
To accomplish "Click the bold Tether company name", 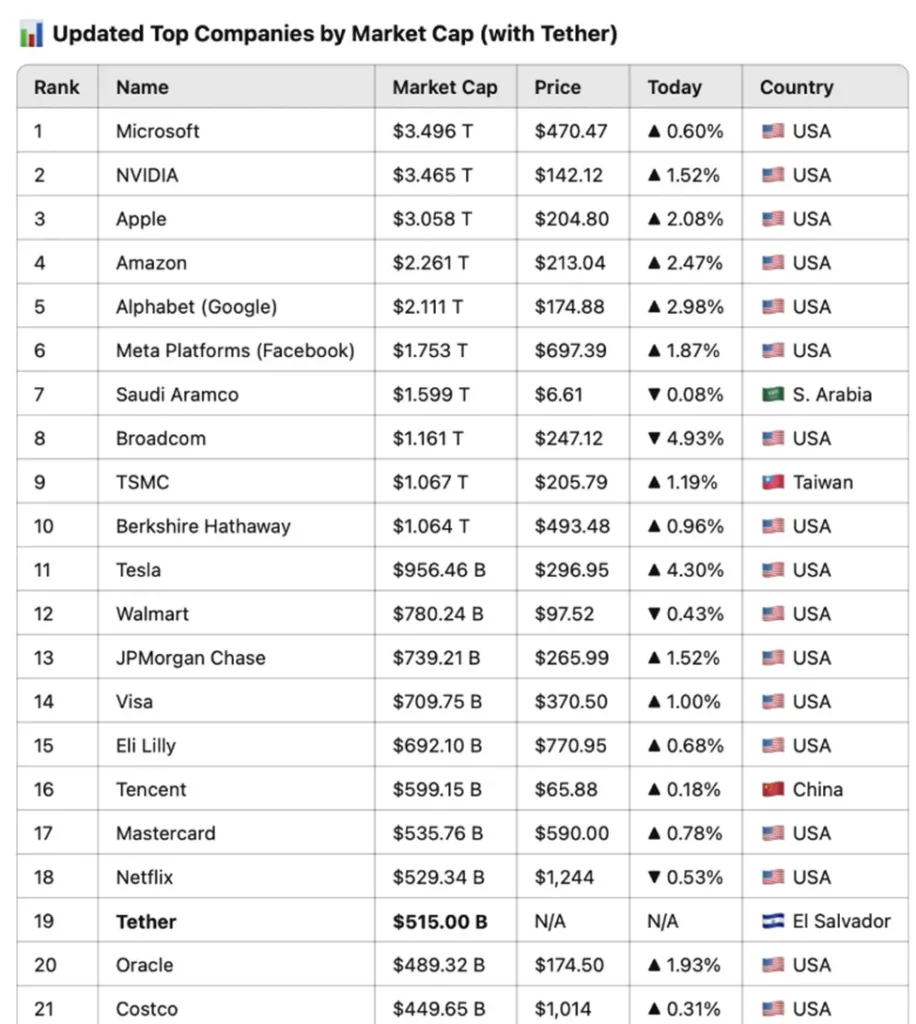I will click(x=146, y=921).
